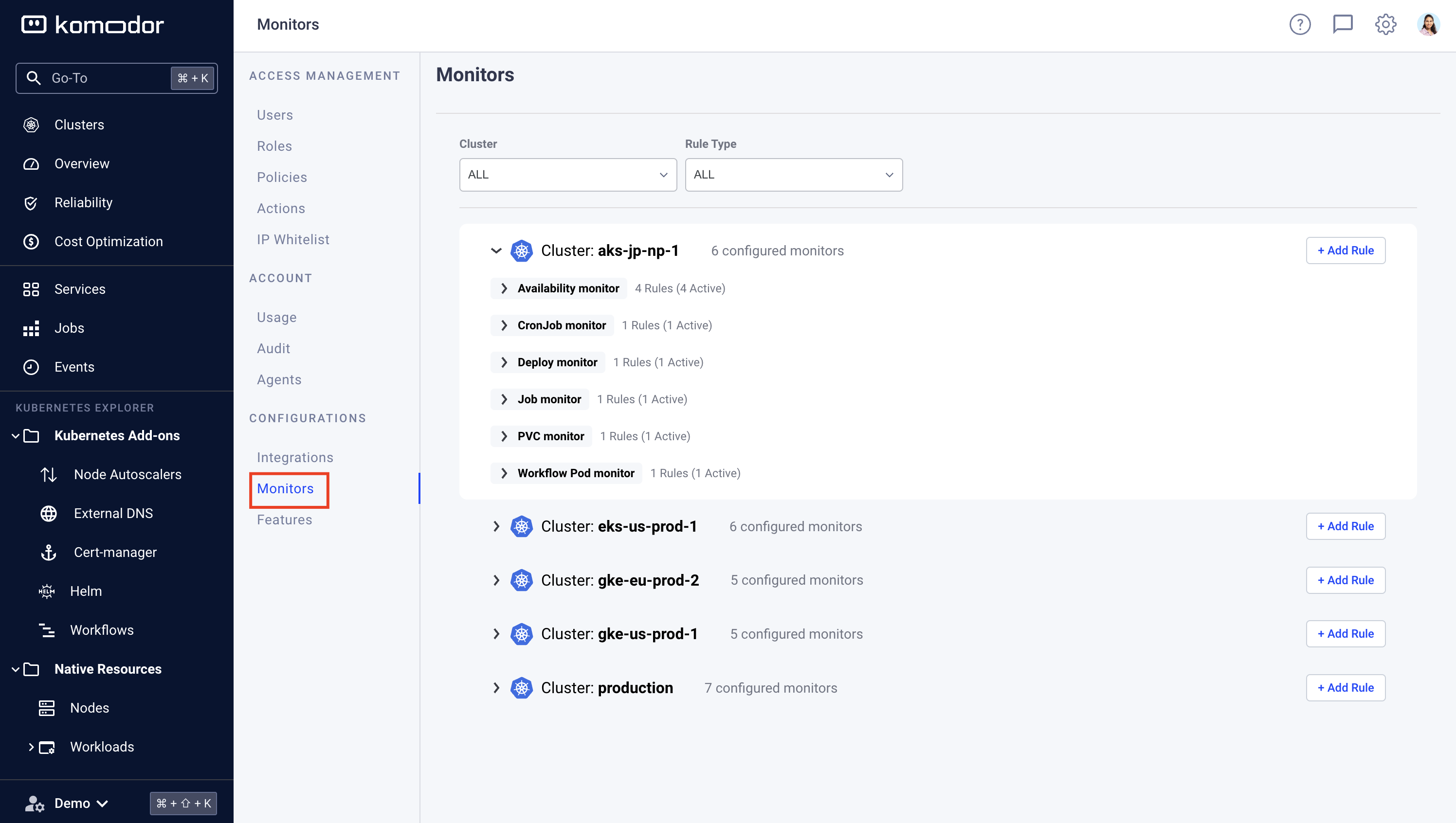The width and height of the screenshot is (1456, 823).
Task: Click the Workloads window-gear icon
Action: [47, 747]
